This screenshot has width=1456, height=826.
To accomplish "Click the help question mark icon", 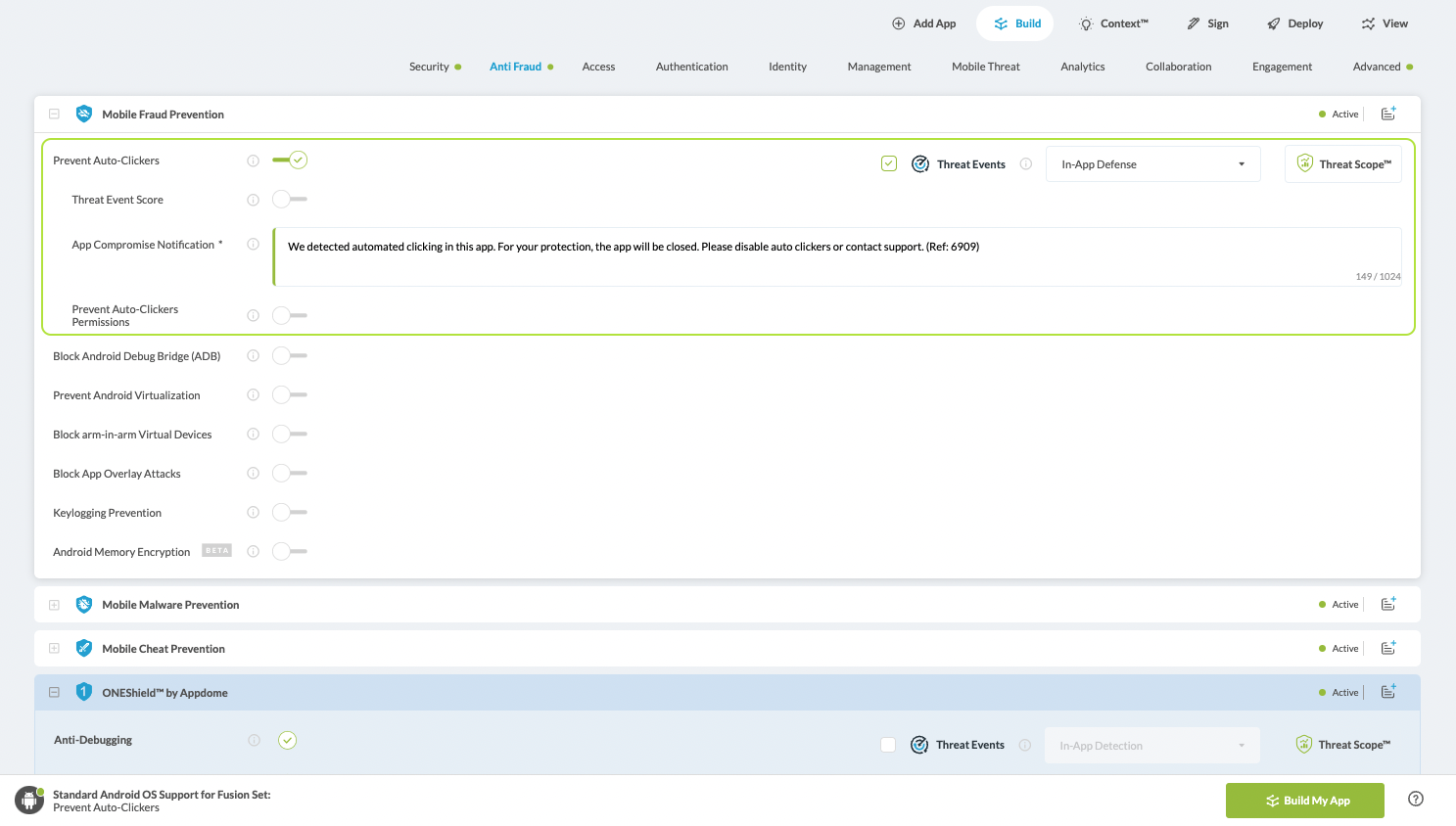I will (1415, 800).
